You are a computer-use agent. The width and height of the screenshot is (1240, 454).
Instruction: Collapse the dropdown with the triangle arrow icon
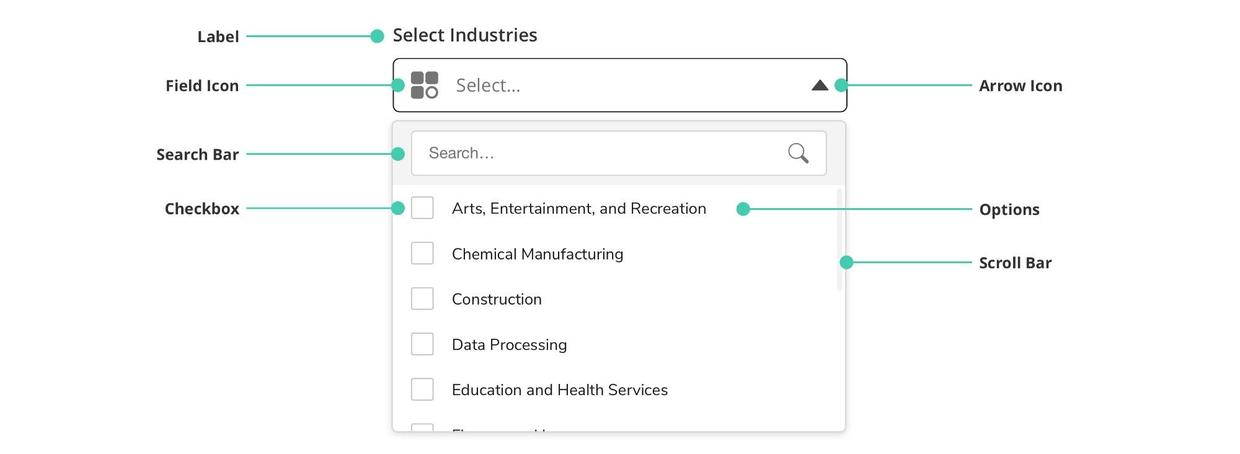[820, 85]
